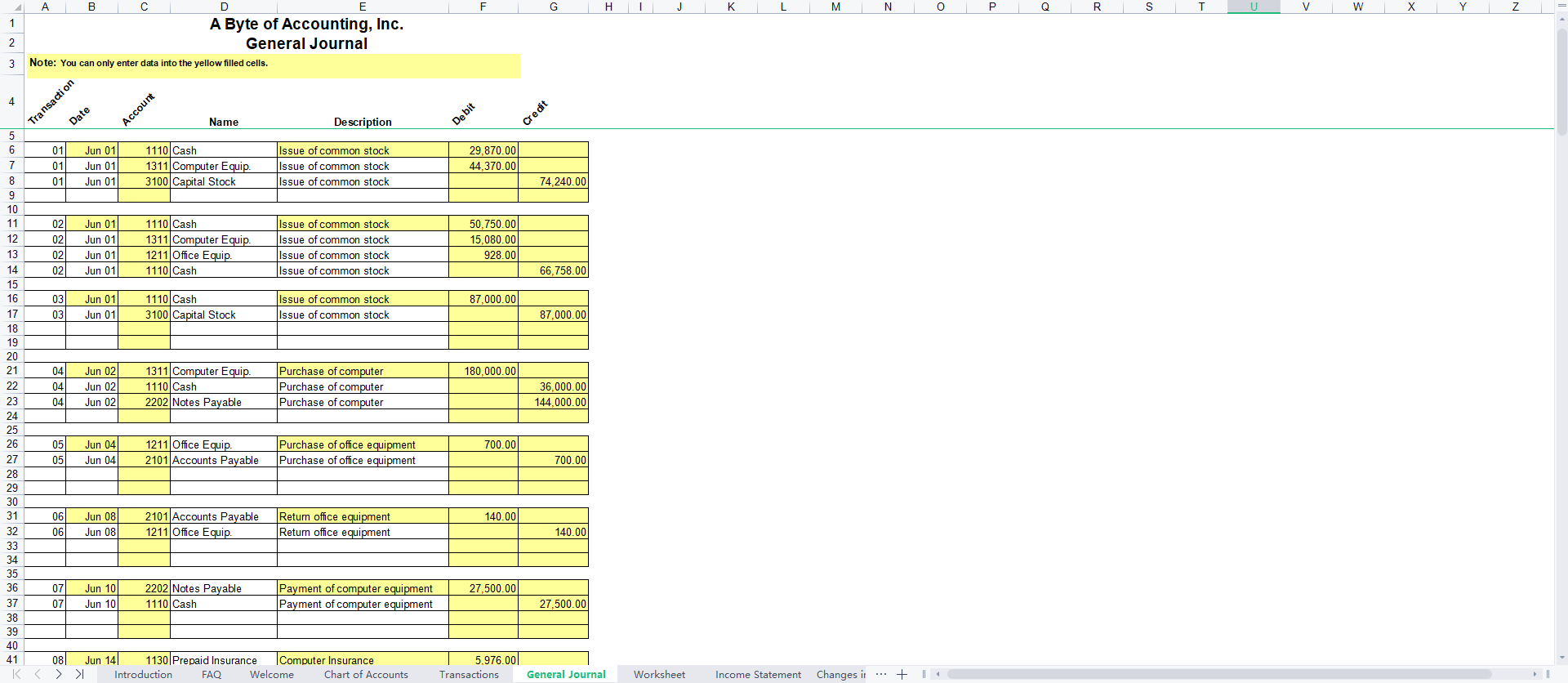This screenshot has height=683, width=1568.
Task: Switch to Income Statement tab
Action: (x=758, y=674)
